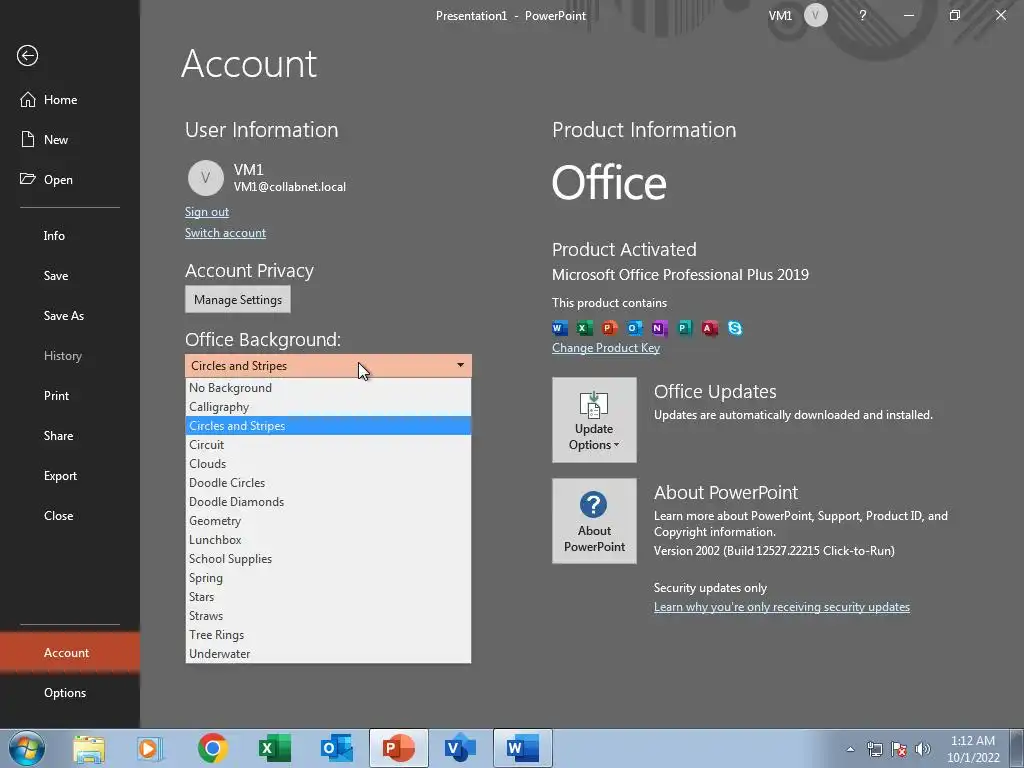Choose the Lunchbox background
The image size is (1024, 768).
click(328, 539)
